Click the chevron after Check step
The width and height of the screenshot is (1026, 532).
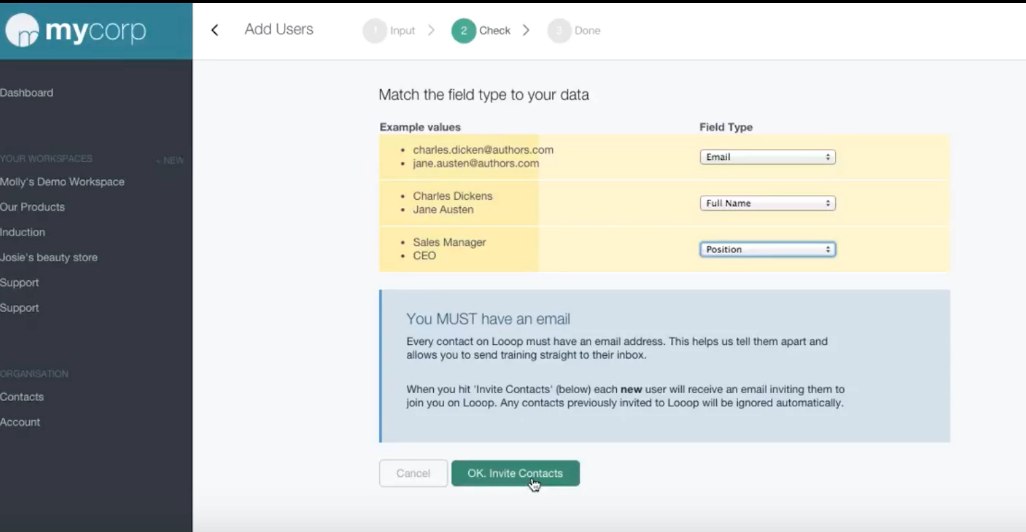[526, 30]
